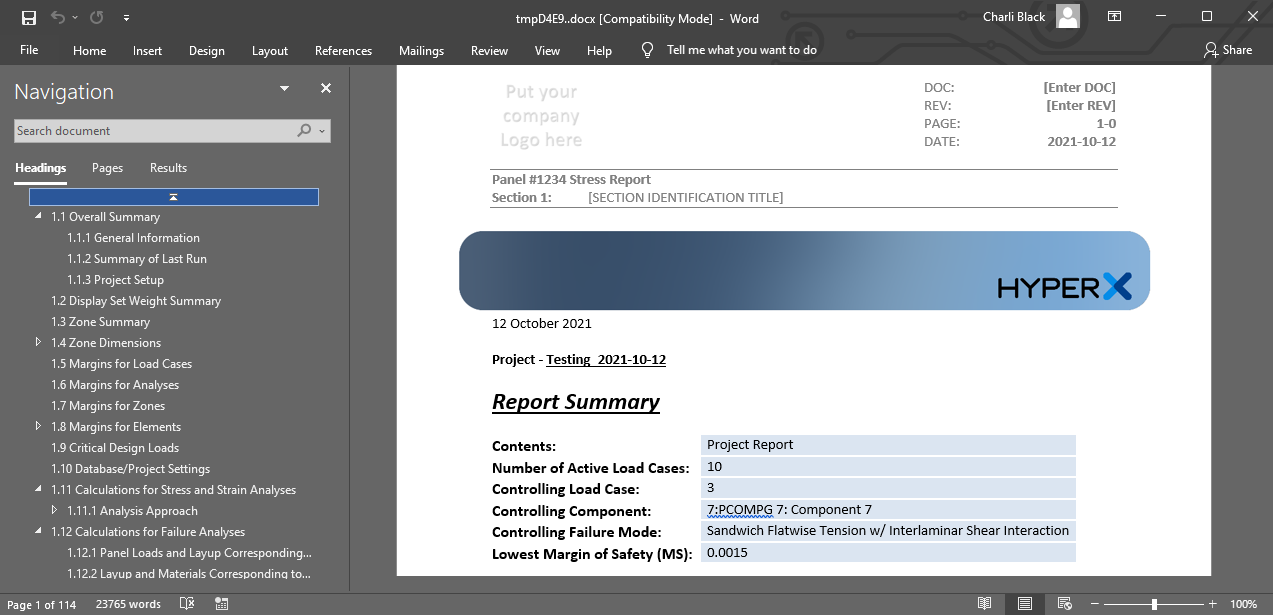Go to 1.4 Zone Dimensions heading
1273x615 pixels.
(x=106, y=343)
